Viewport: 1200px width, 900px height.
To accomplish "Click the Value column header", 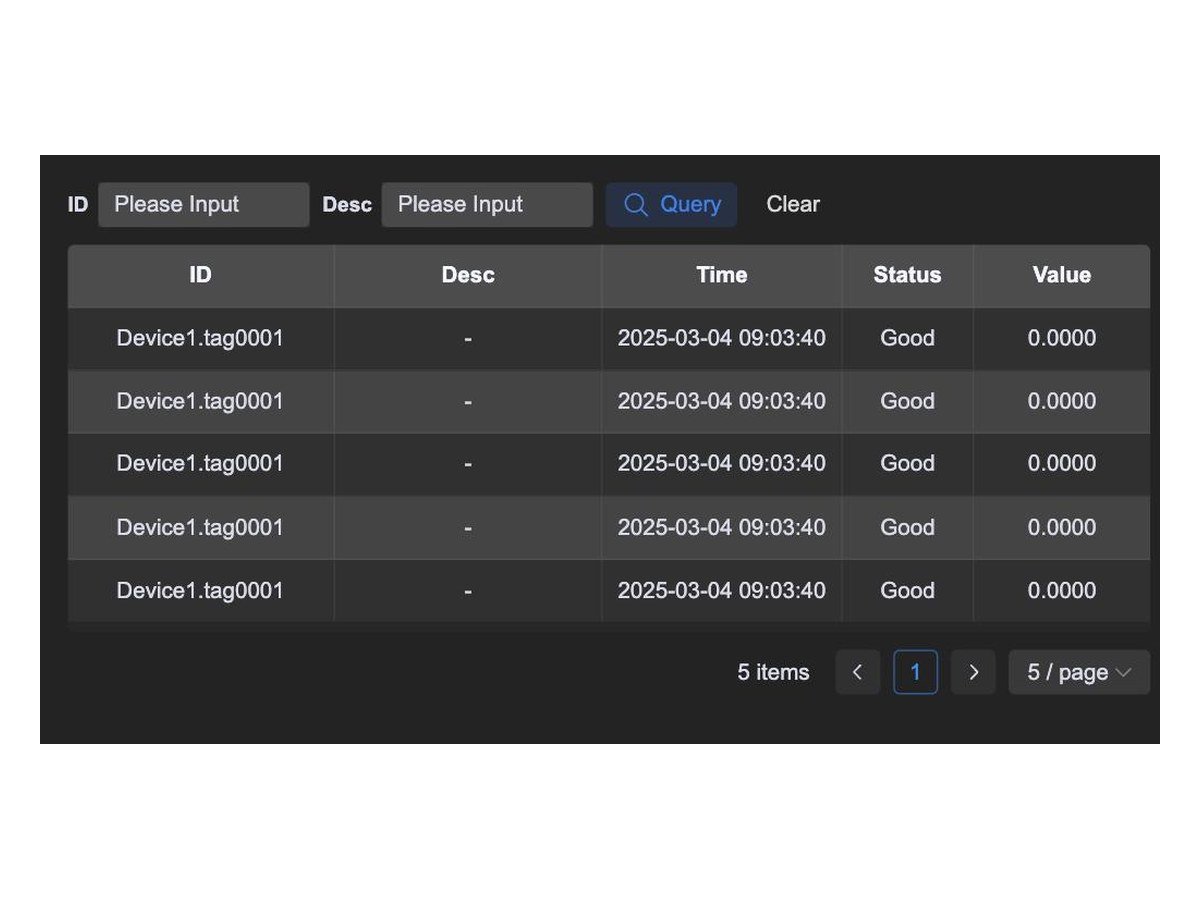I will (x=1061, y=275).
